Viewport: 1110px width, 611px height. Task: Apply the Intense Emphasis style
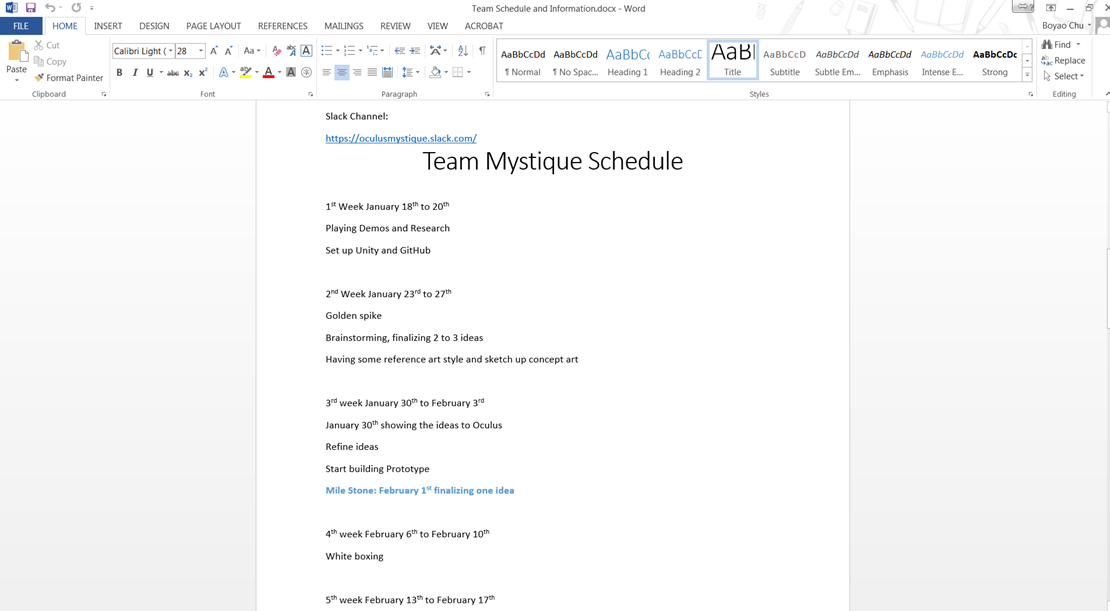[942, 61]
